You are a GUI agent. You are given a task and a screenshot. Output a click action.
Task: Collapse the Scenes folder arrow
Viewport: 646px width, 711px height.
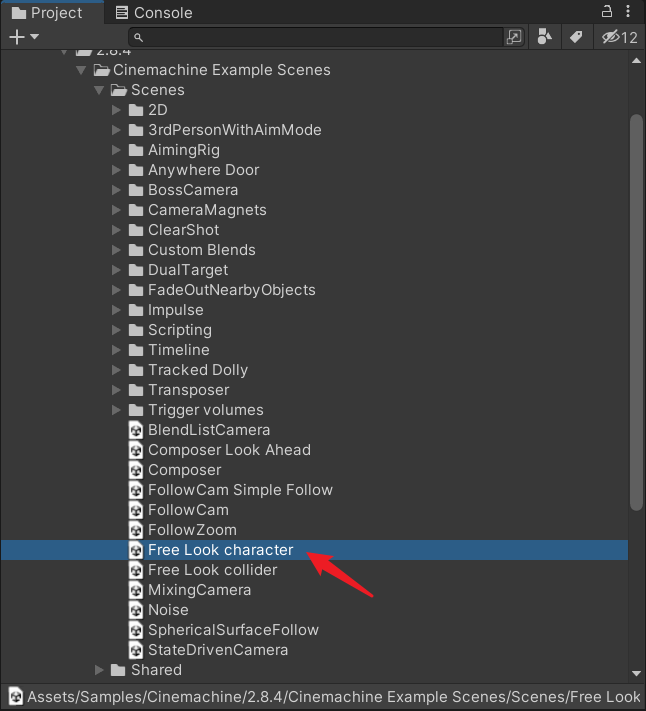click(99, 90)
